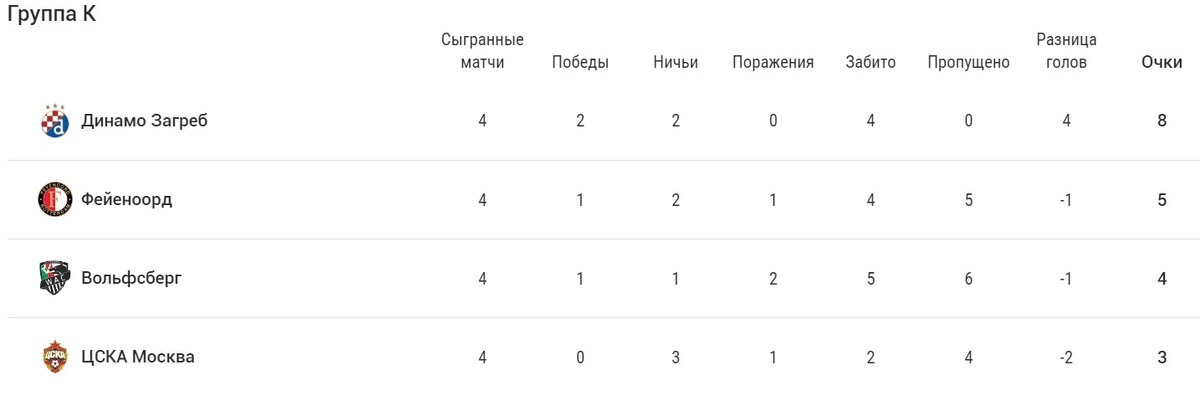Screen dimensions: 1200x401
Task: Open the ЦСКА Москва team link
Action: point(138,357)
